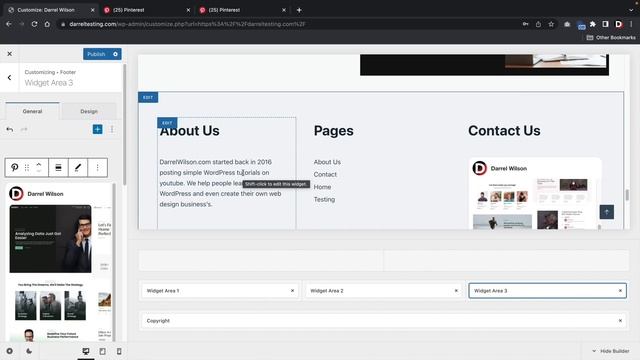Remove Widget Area 3 from footer

[620, 291]
